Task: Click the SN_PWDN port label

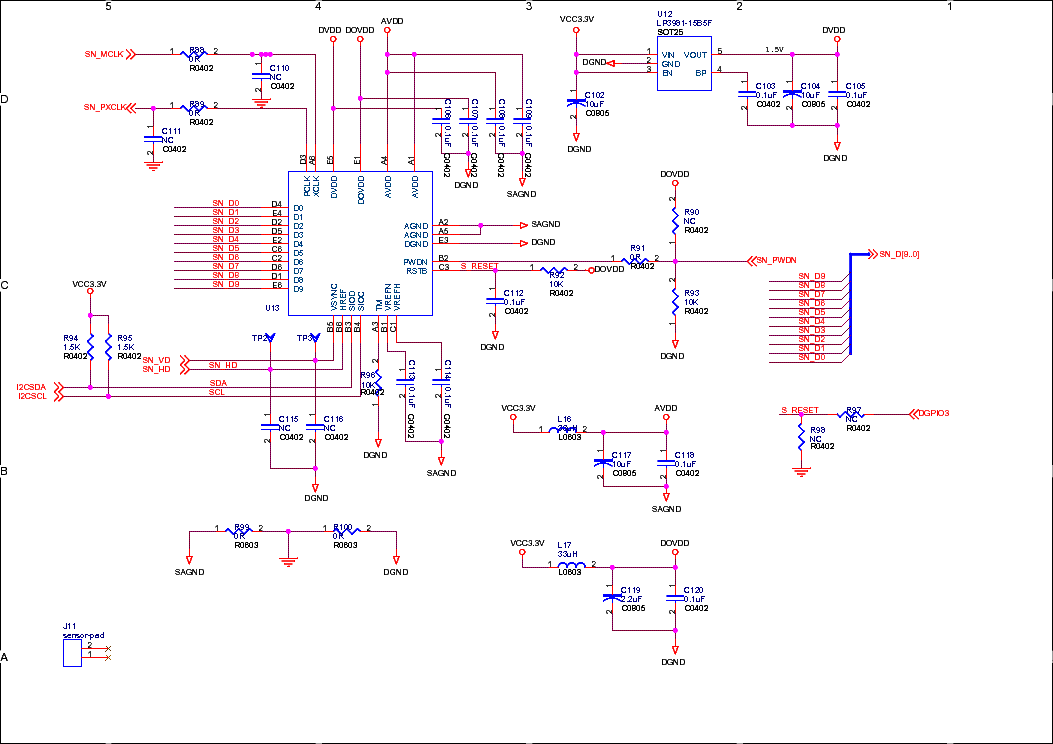Action: click(774, 261)
